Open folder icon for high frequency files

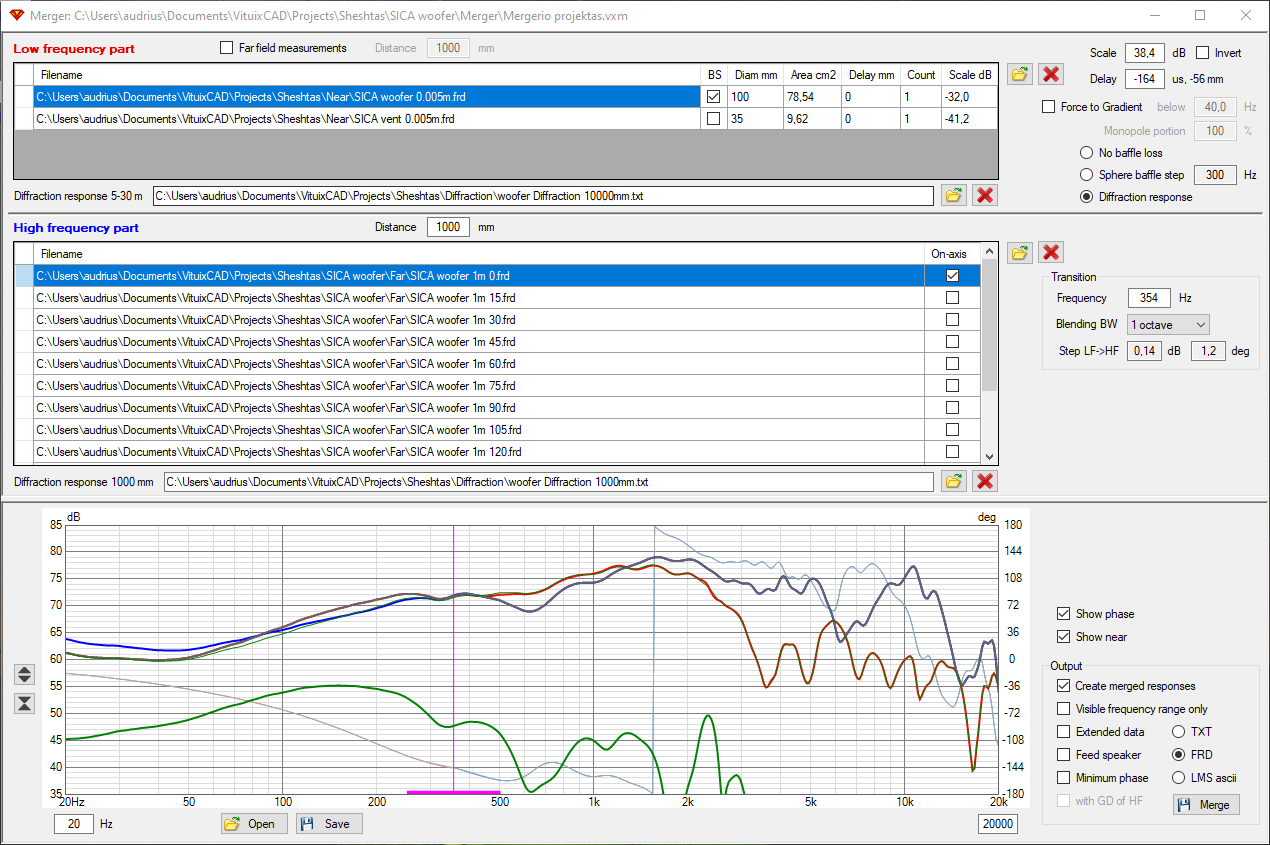tap(1019, 252)
